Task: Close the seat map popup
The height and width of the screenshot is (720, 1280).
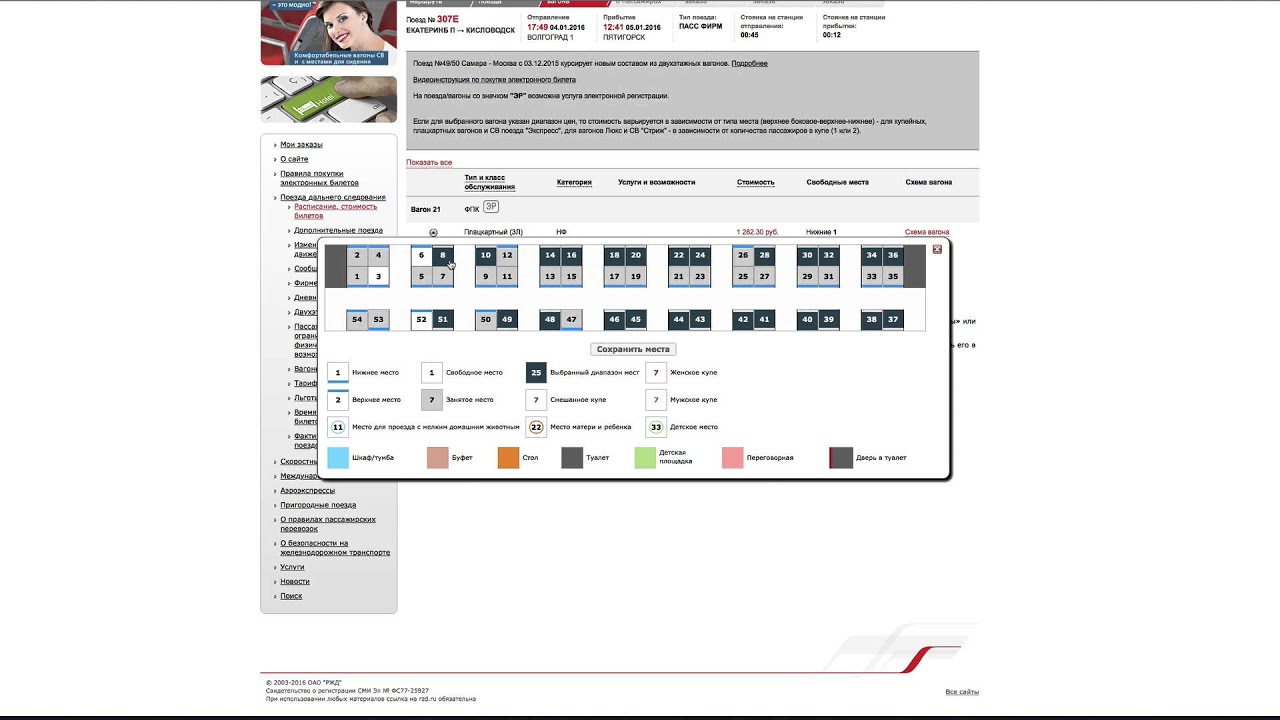Action: coord(937,249)
